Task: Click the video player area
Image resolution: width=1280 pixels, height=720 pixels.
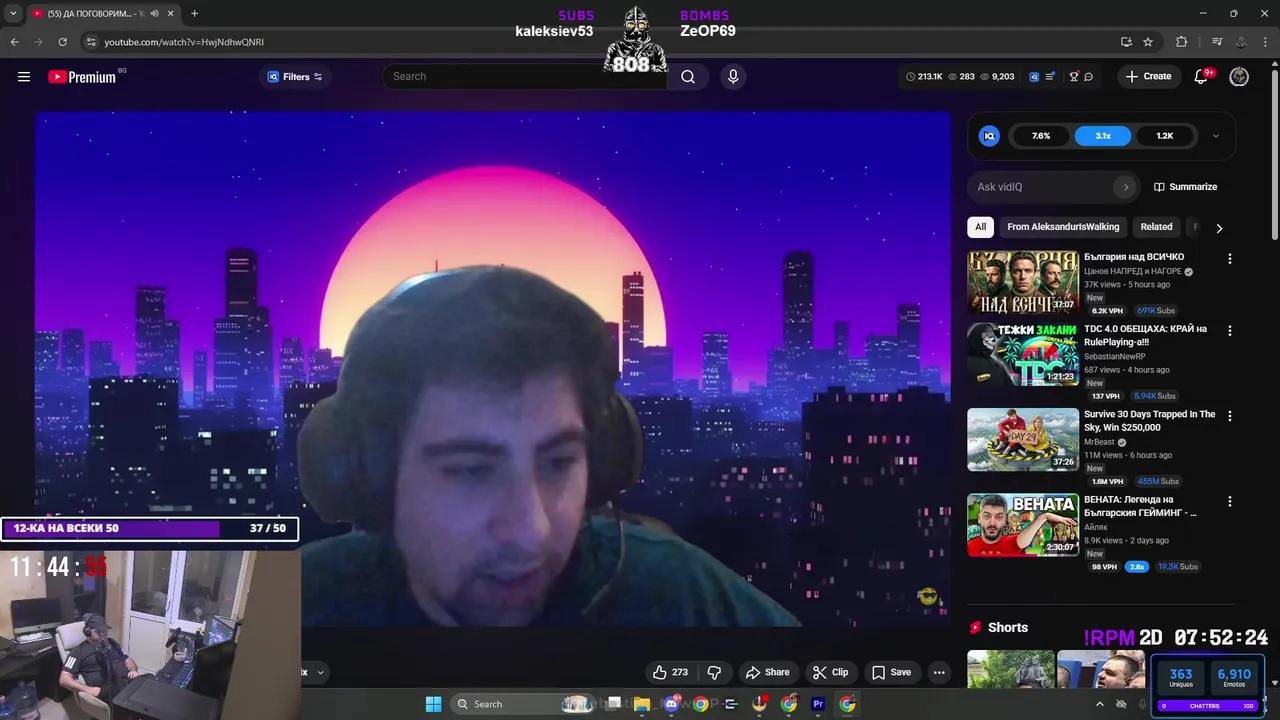Action: point(493,369)
